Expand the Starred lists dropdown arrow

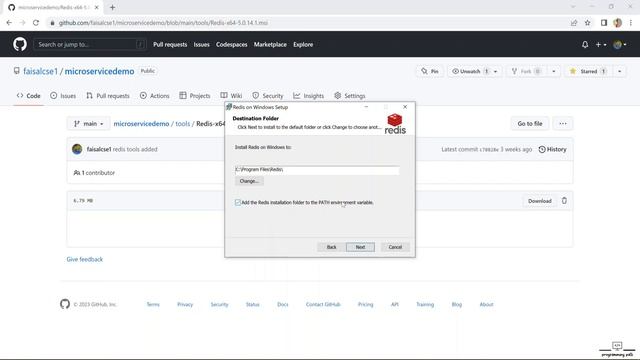pyautogui.click(x=619, y=71)
